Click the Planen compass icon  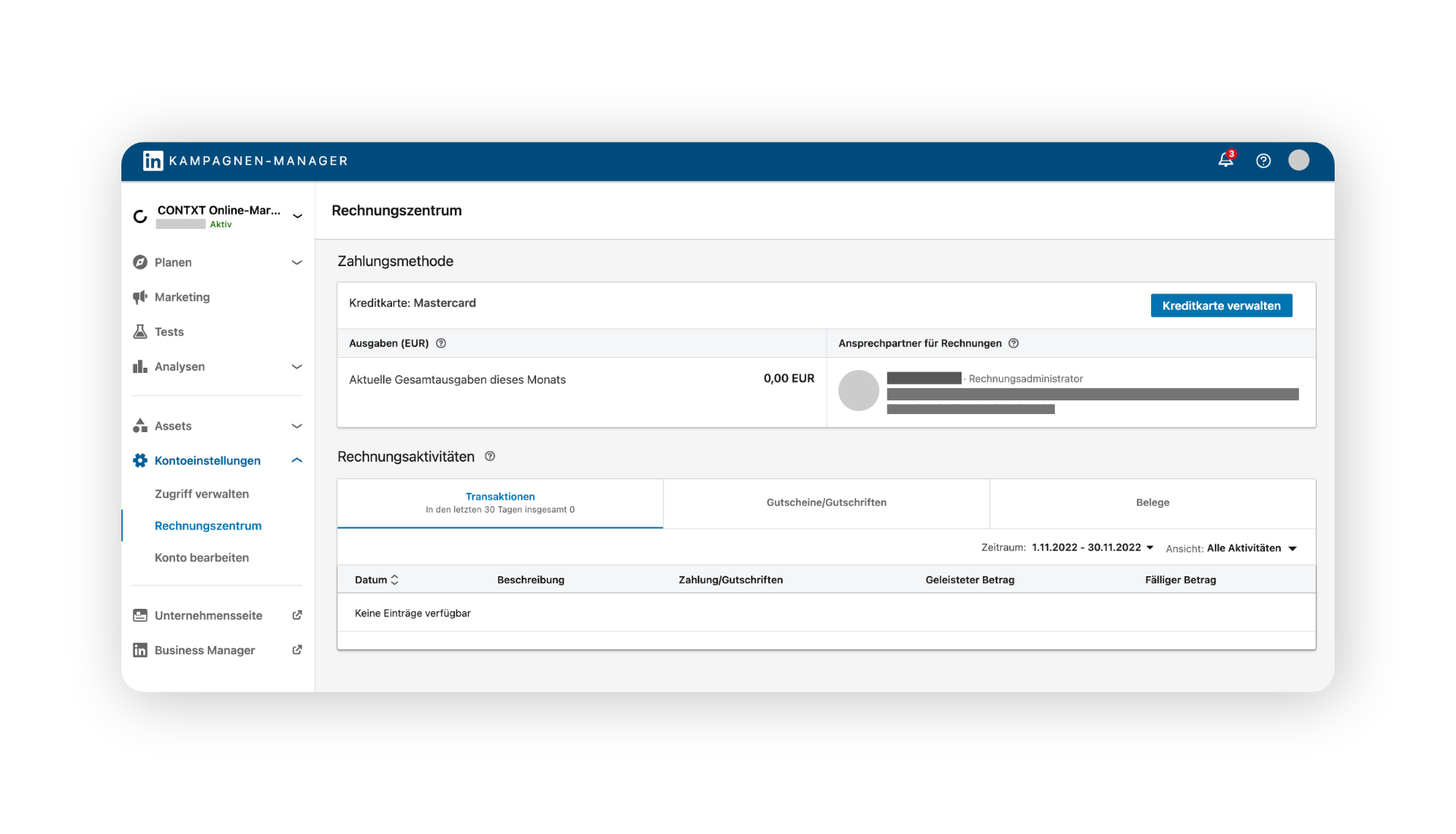(x=140, y=262)
